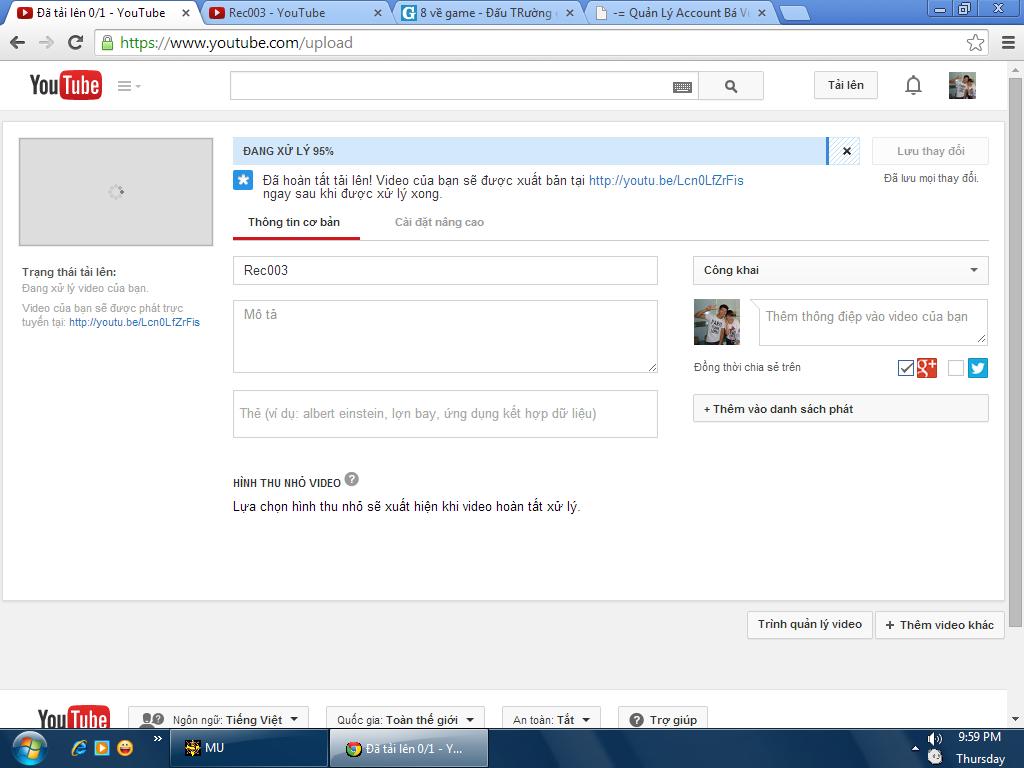This screenshot has height=768, width=1024.
Task: Close the 8 vê game tab
Action: coord(569,13)
